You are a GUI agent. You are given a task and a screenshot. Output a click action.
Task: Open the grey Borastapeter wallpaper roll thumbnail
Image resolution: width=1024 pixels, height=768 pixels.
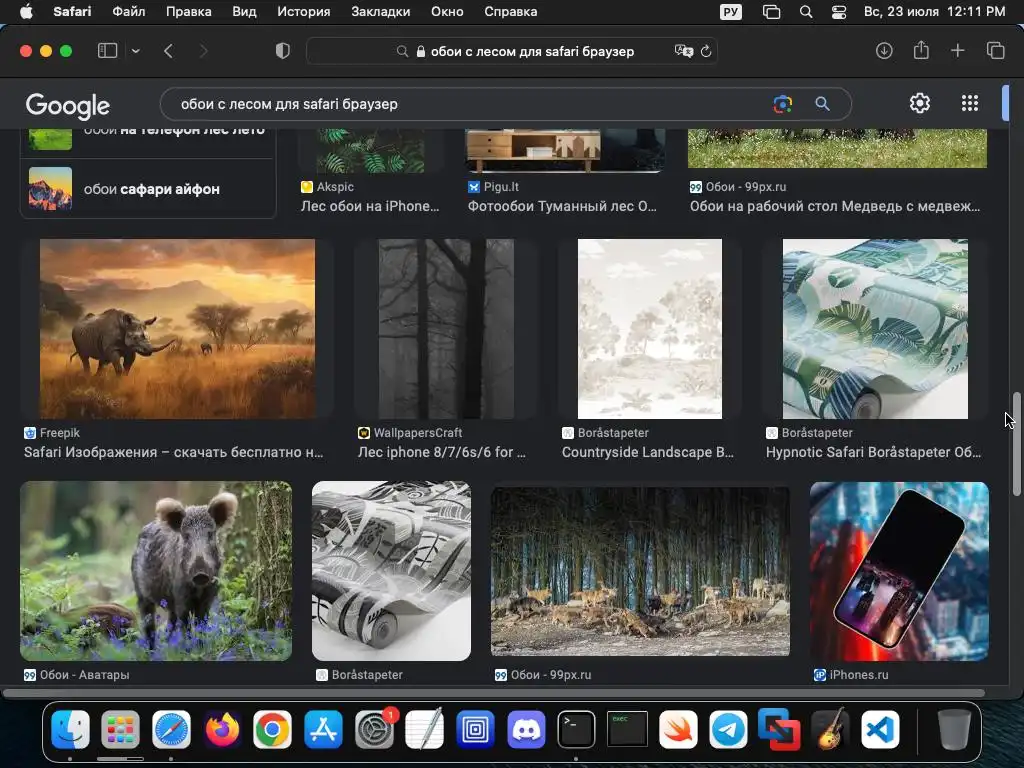click(391, 571)
